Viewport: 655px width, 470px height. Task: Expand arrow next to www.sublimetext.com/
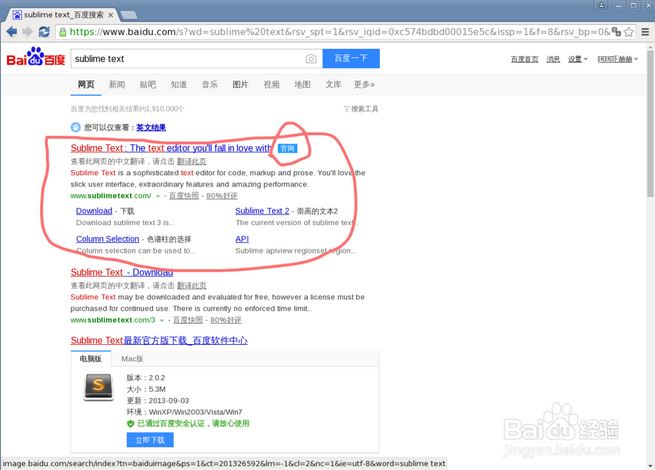pyautogui.click(x=158, y=196)
